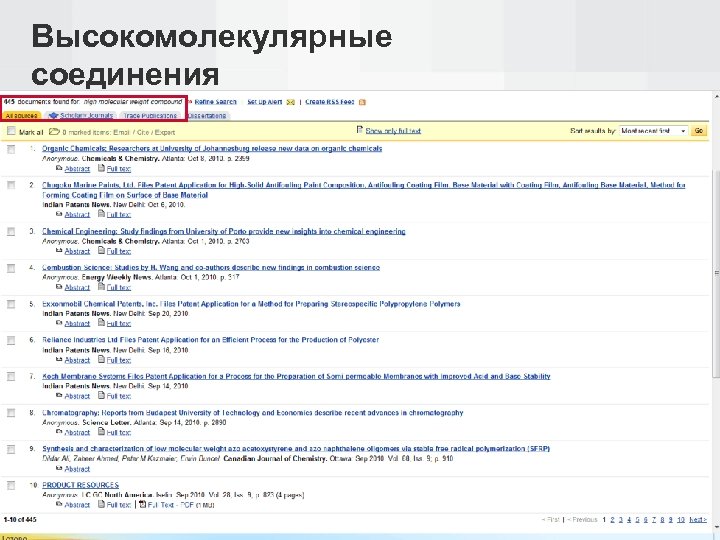Switch to the Dissertations tab
Image resolution: width=720 pixels, height=540 pixels.
coord(207,116)
